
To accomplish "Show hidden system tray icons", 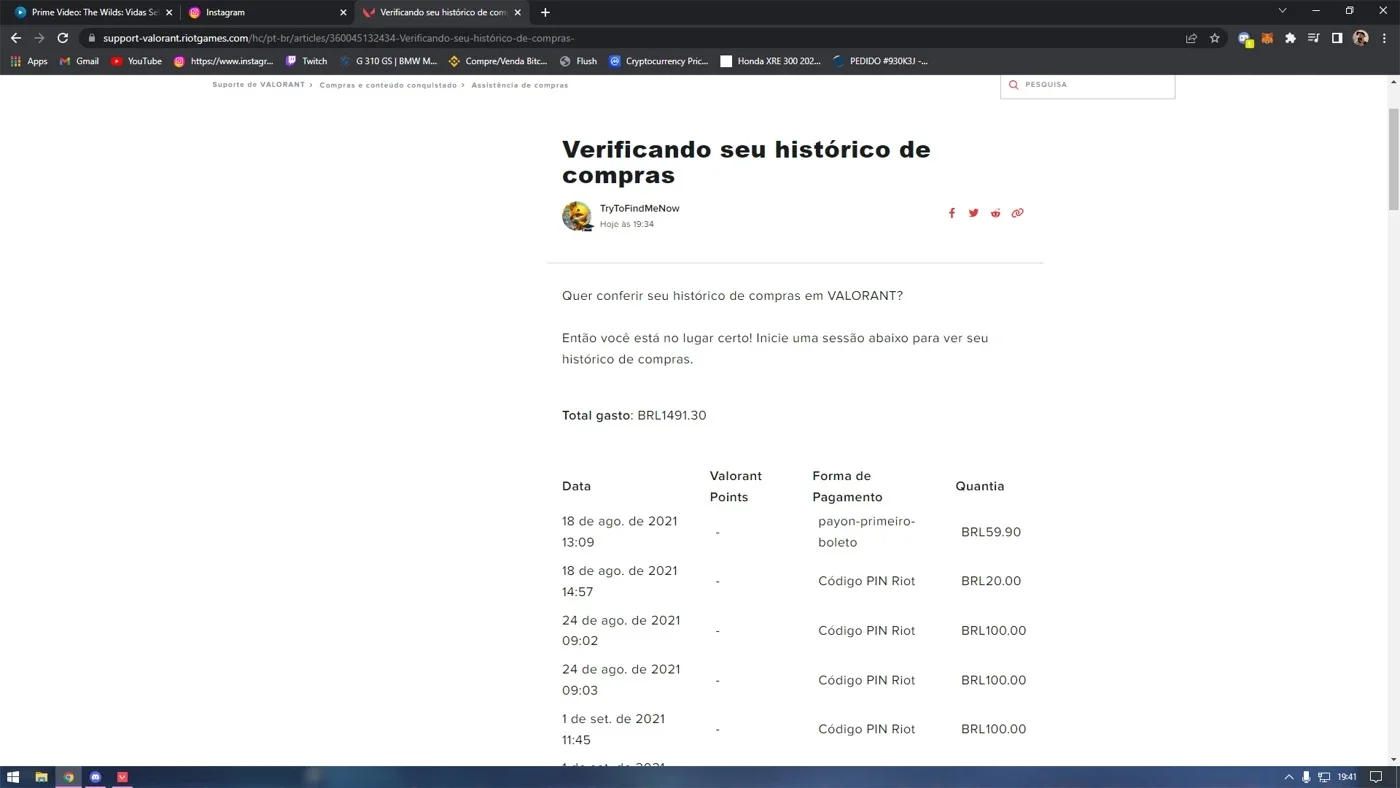I will (x=1289, y=777).
